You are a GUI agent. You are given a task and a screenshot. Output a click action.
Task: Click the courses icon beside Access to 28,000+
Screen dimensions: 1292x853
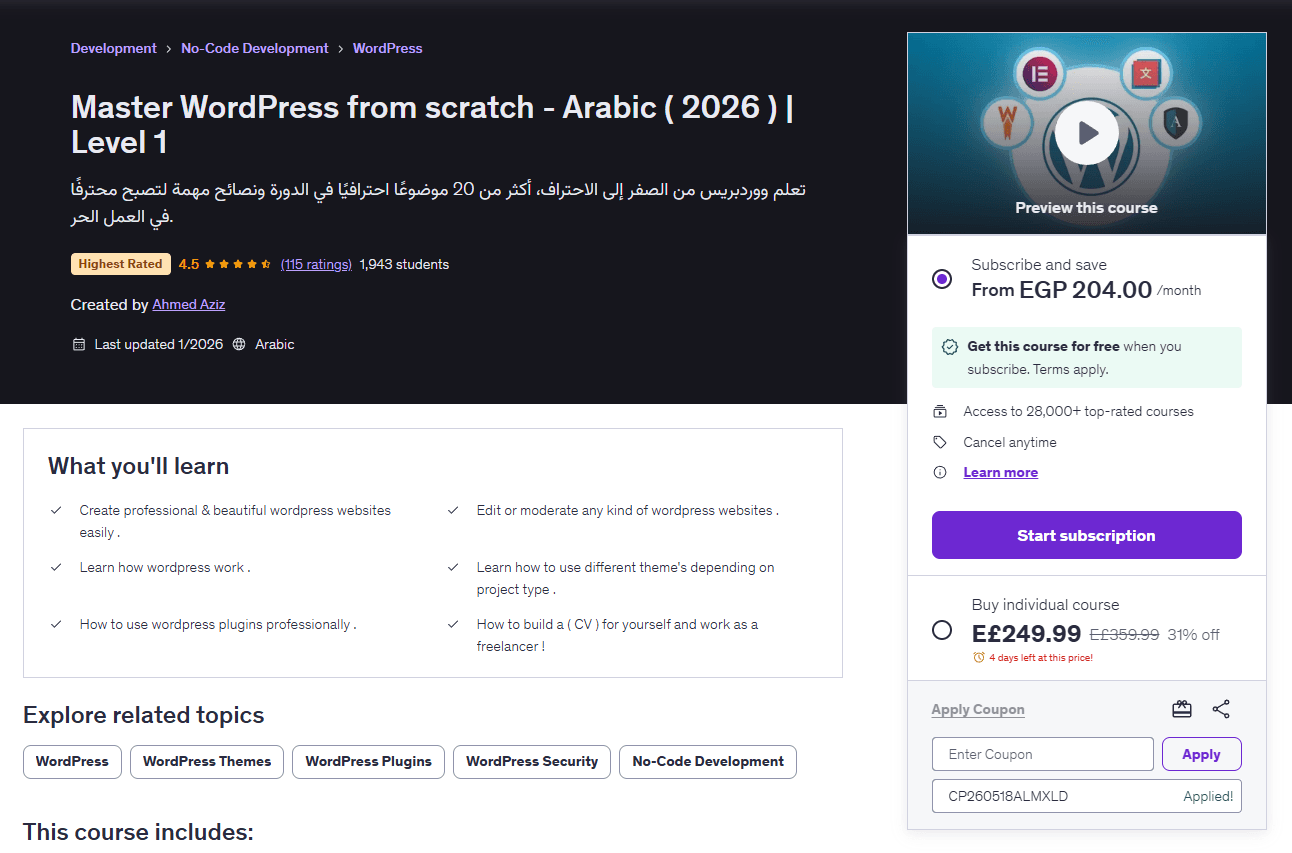pos(940,411)
